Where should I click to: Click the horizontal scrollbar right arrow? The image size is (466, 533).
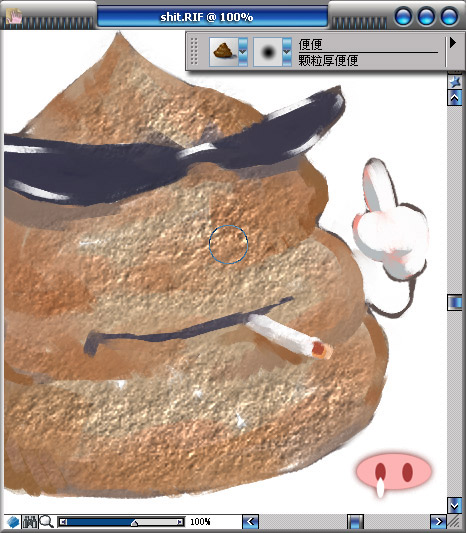(x=438, y=521)
